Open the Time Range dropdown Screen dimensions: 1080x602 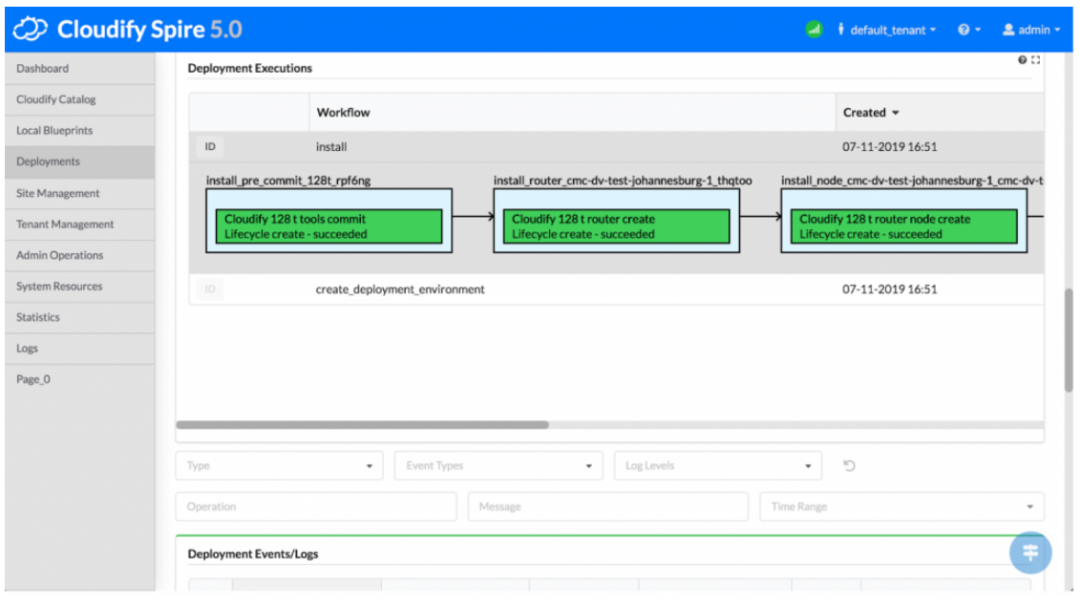coord(902,507)
